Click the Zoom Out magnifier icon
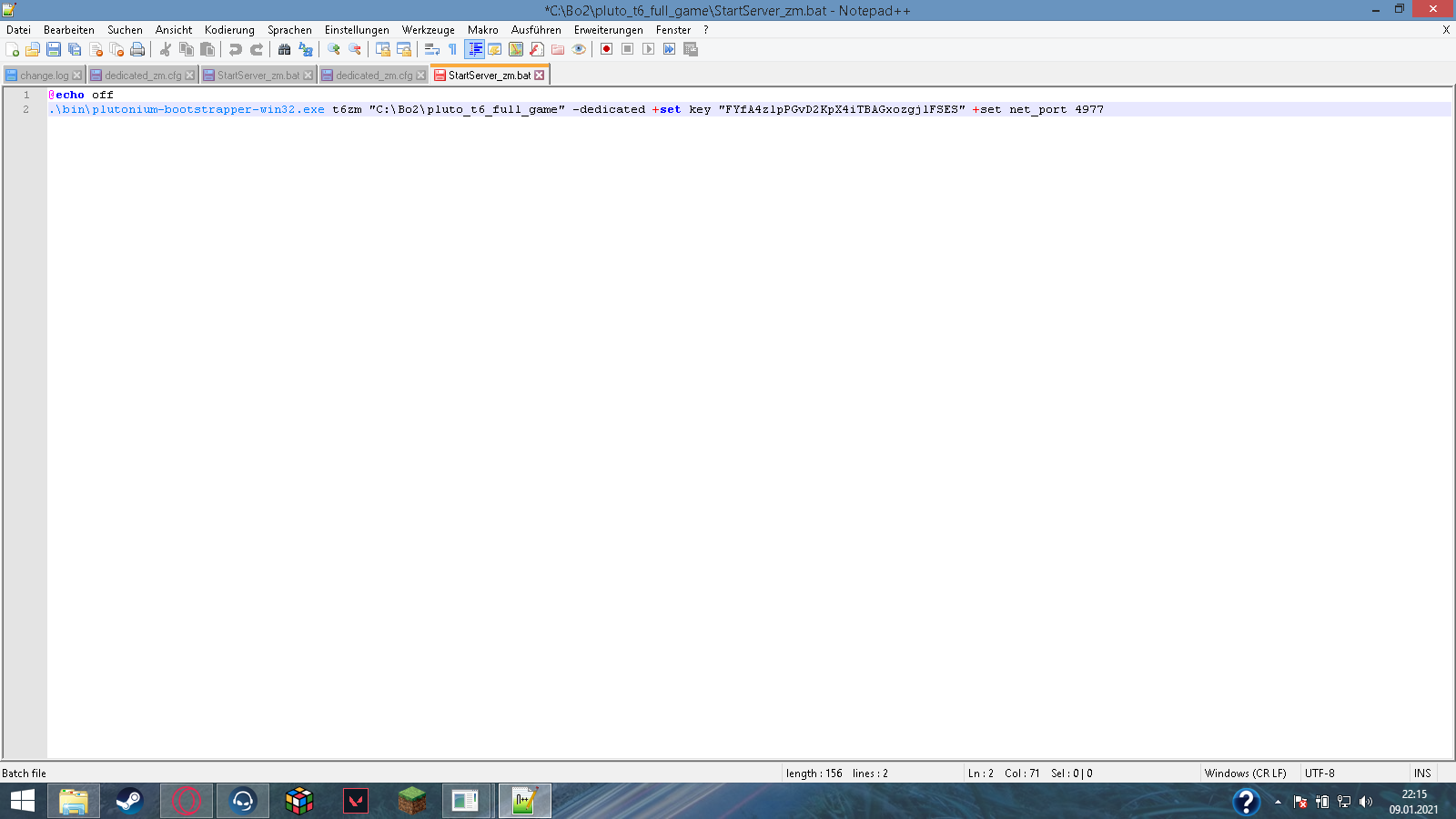 click(355, 49)
